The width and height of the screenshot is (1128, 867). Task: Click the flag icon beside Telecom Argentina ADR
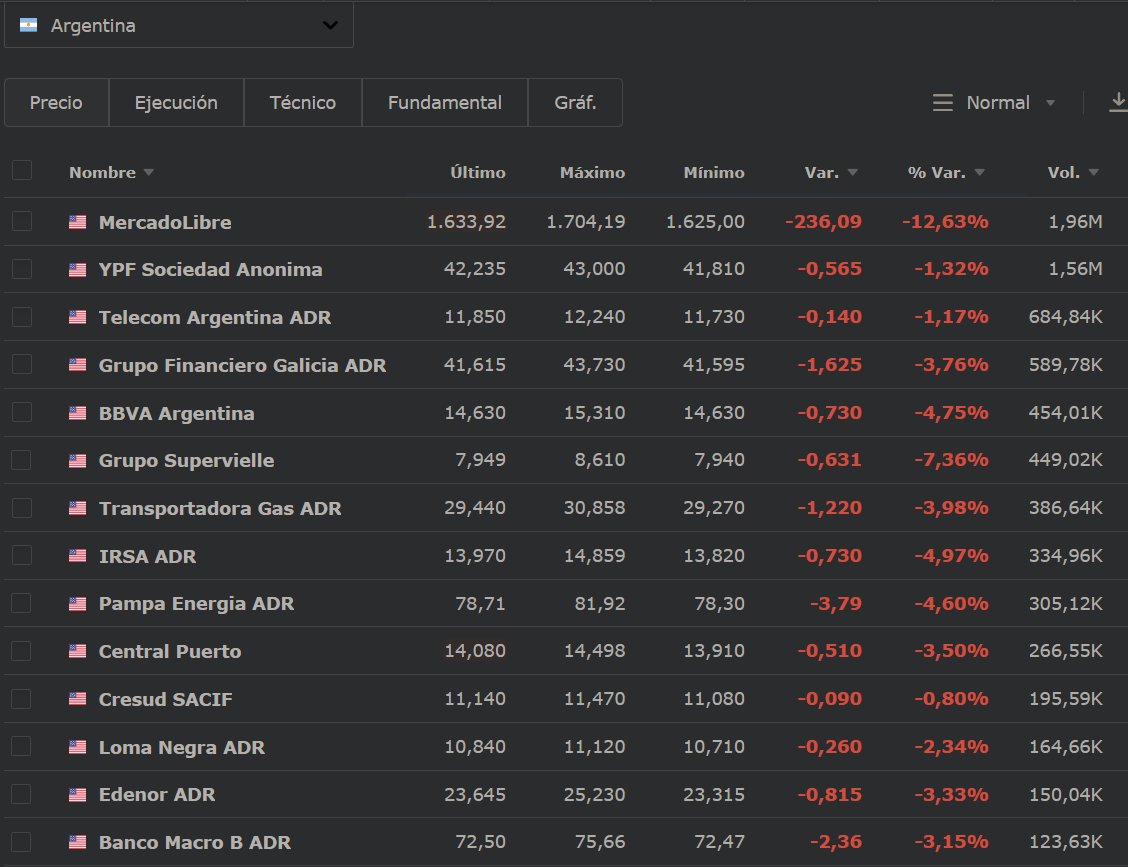[x=78, y=317]
